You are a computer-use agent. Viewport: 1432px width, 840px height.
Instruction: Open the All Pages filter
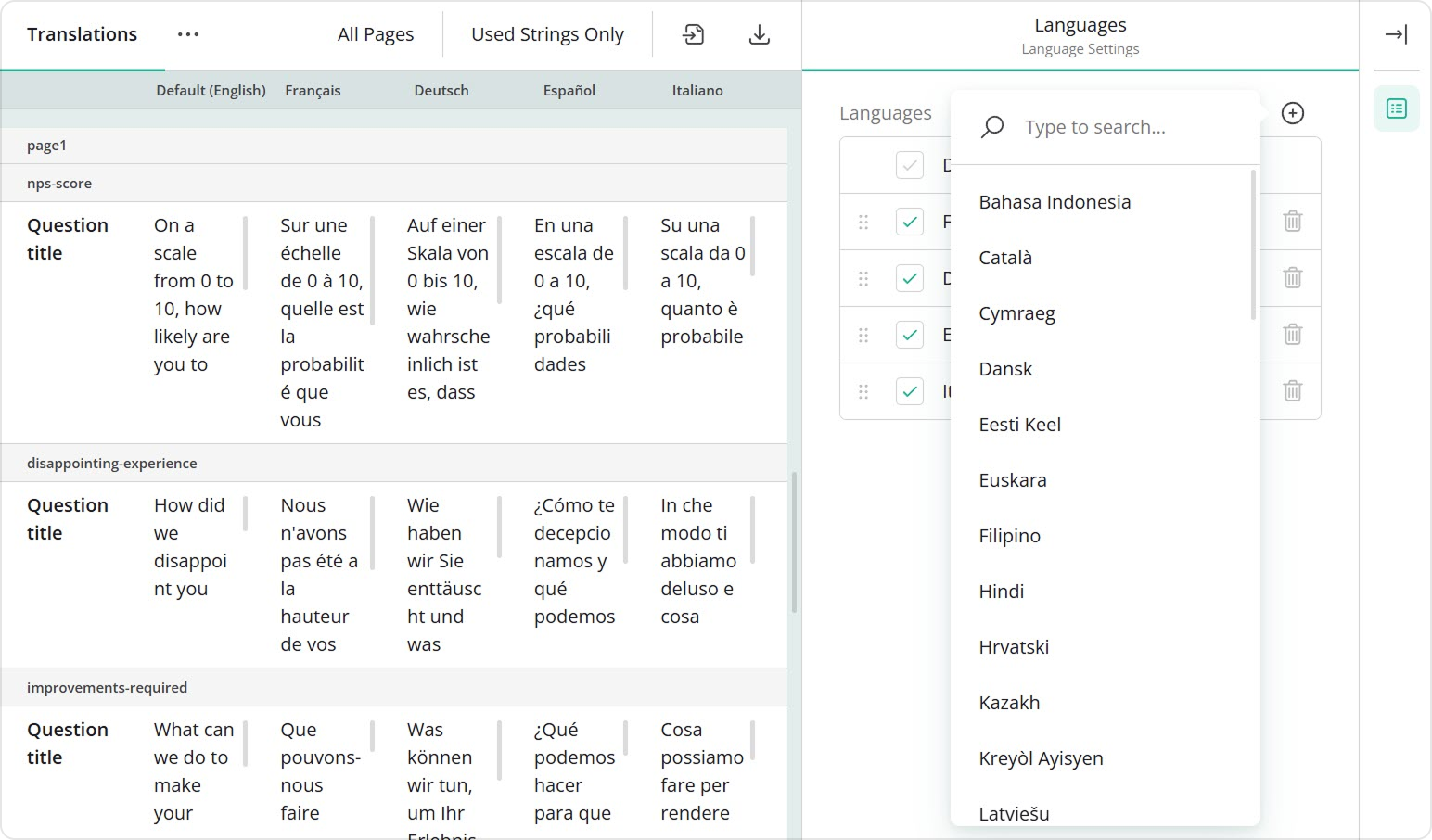[x=375, y=33]
